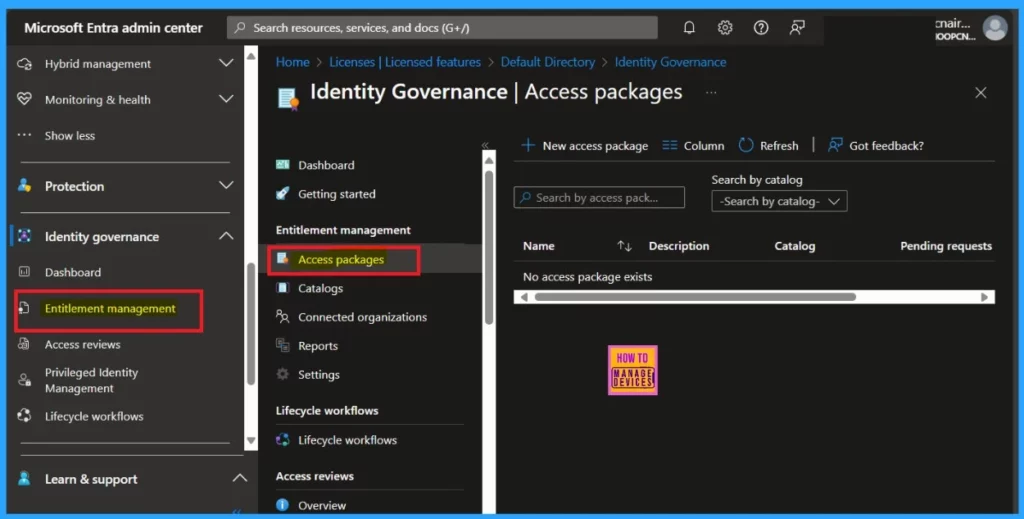The width and height of the screenshot is (1024, 519).
Task: Click the top bar feedback person icon
Action: point(797,27)
